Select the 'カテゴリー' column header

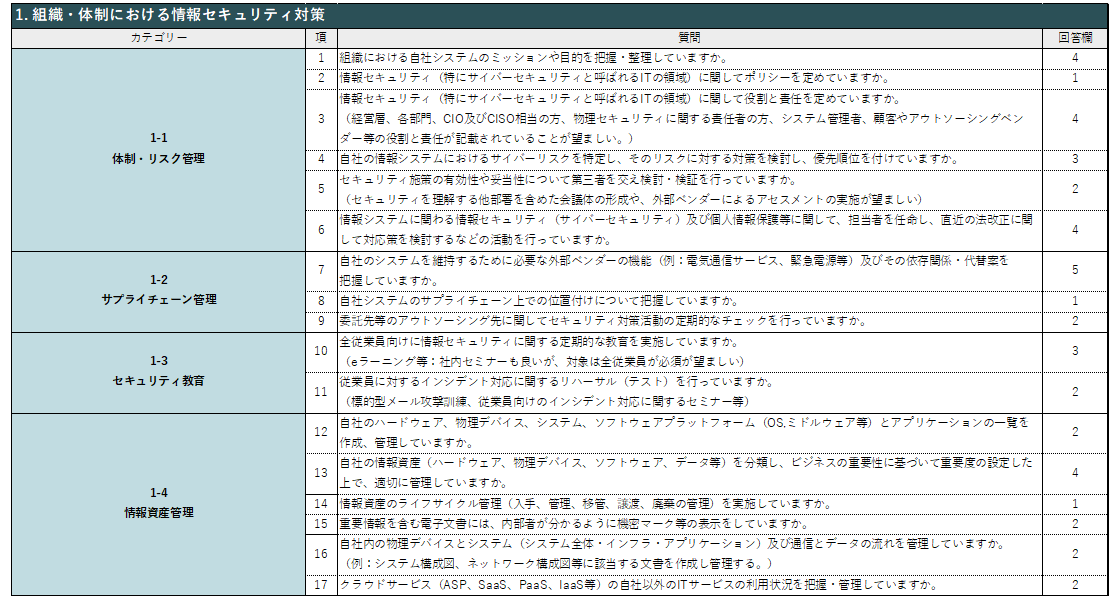[x=158, y=38]
